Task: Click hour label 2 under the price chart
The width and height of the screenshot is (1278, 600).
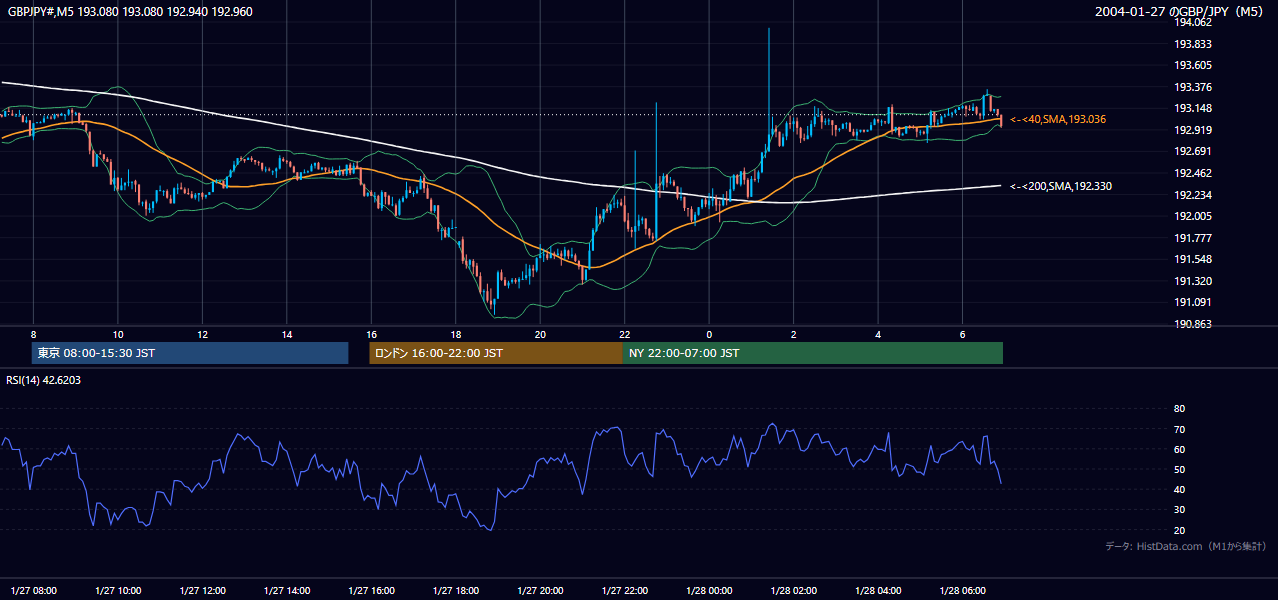Action: coord(793,334)
